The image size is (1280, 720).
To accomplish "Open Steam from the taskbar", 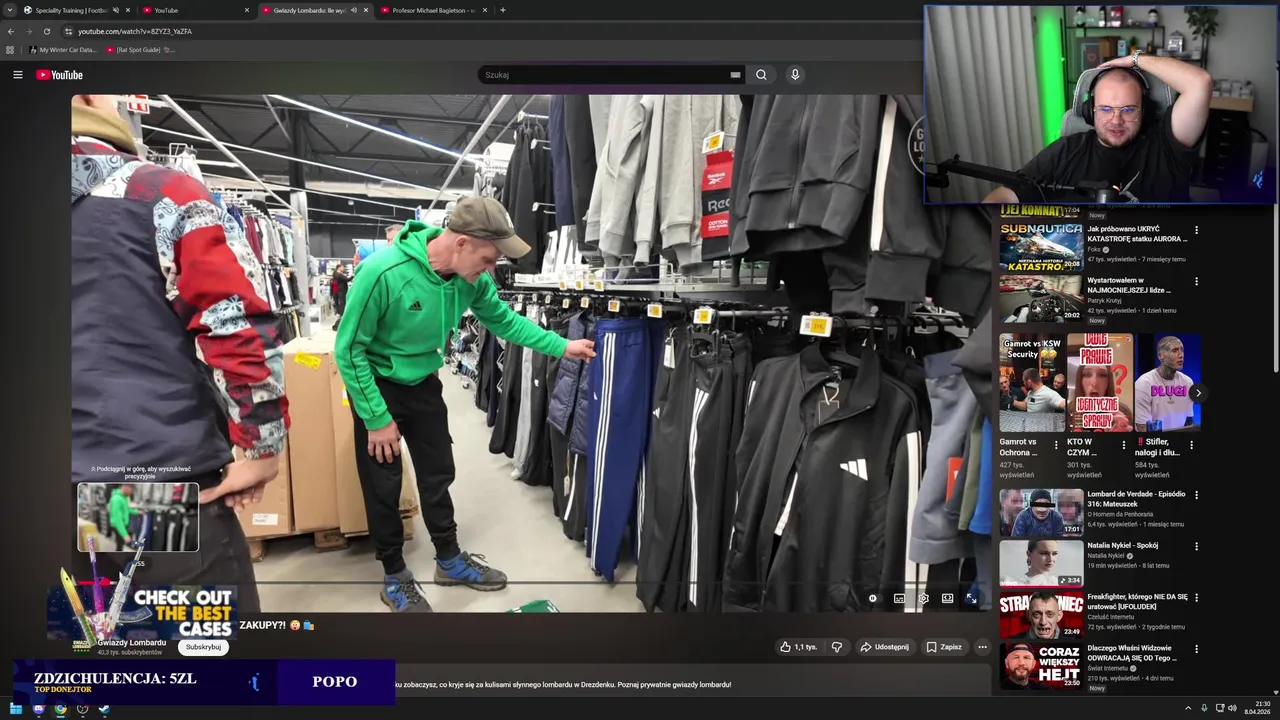I will 104,709.
